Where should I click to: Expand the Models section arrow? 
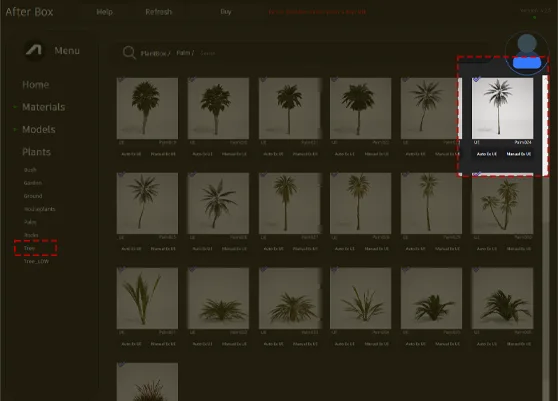click(x=15, y=129)
